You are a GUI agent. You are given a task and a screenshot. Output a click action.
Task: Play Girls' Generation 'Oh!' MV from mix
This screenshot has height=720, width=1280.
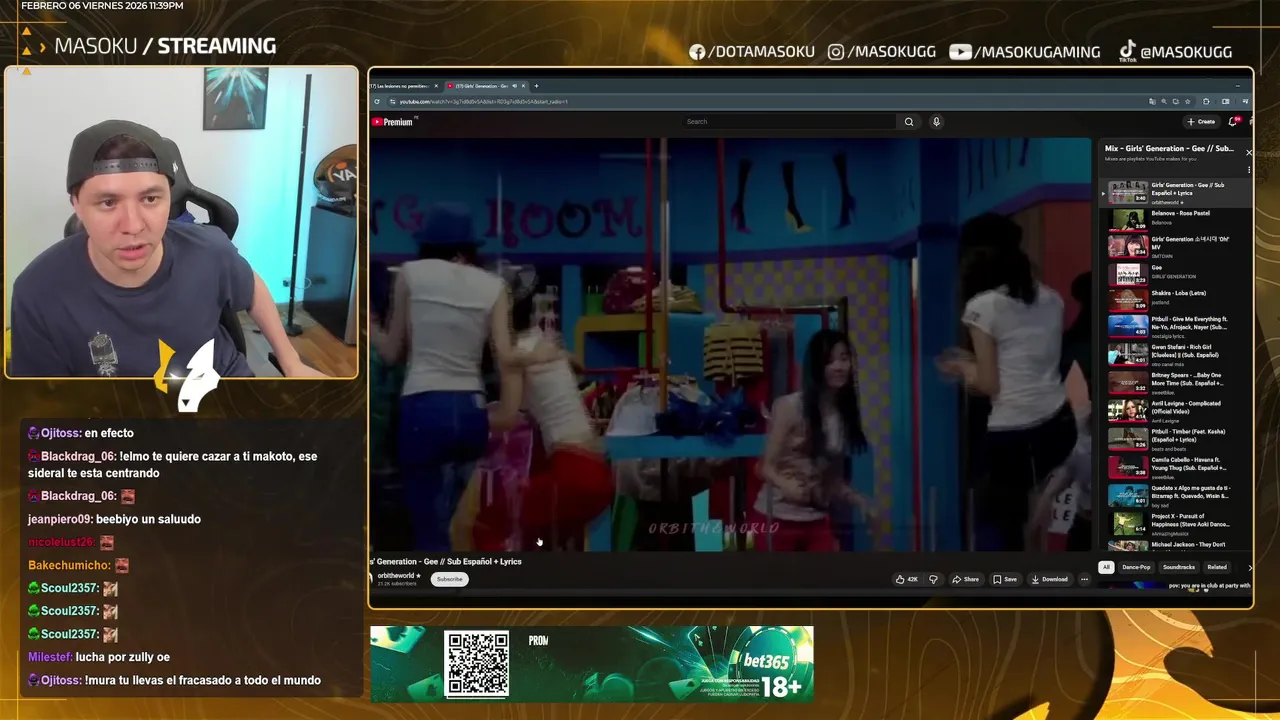pos(1178,246)
